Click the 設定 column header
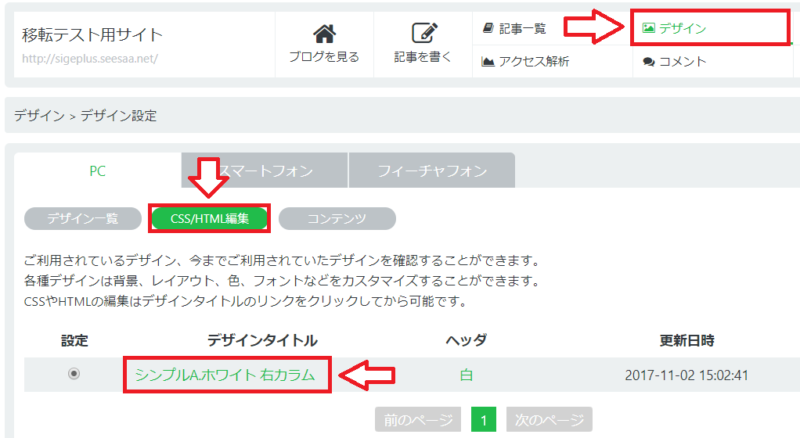Screen dimensions: 800x438 (x=74, y=340)
